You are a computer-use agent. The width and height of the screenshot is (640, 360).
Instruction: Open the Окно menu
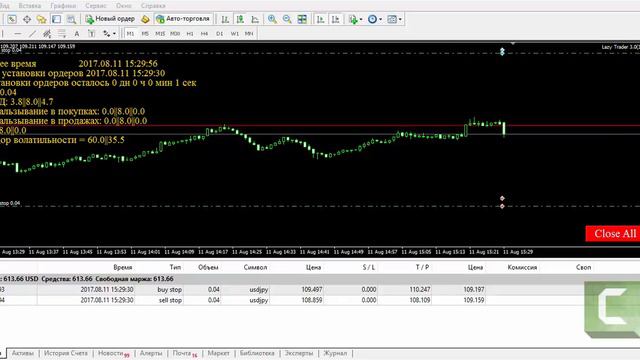coord(123,6)
